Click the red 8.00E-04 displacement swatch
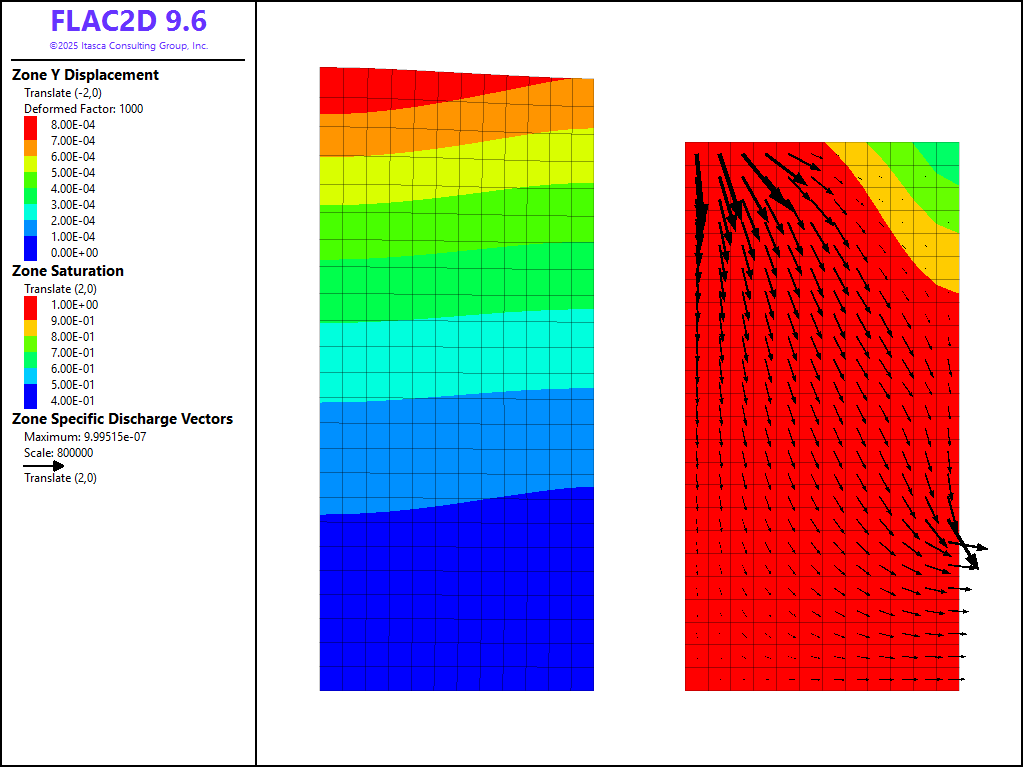The height and width of the screenshot is (768, 1024). 30,125
